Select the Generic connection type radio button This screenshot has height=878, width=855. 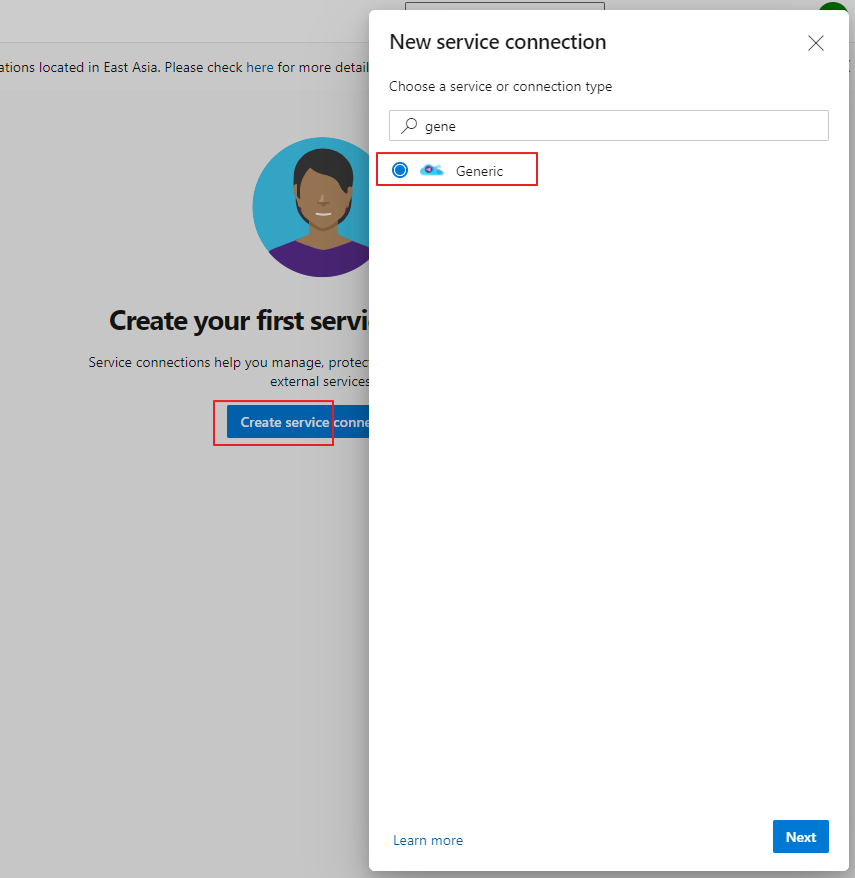pyautogui.click(x=399, y=169)
